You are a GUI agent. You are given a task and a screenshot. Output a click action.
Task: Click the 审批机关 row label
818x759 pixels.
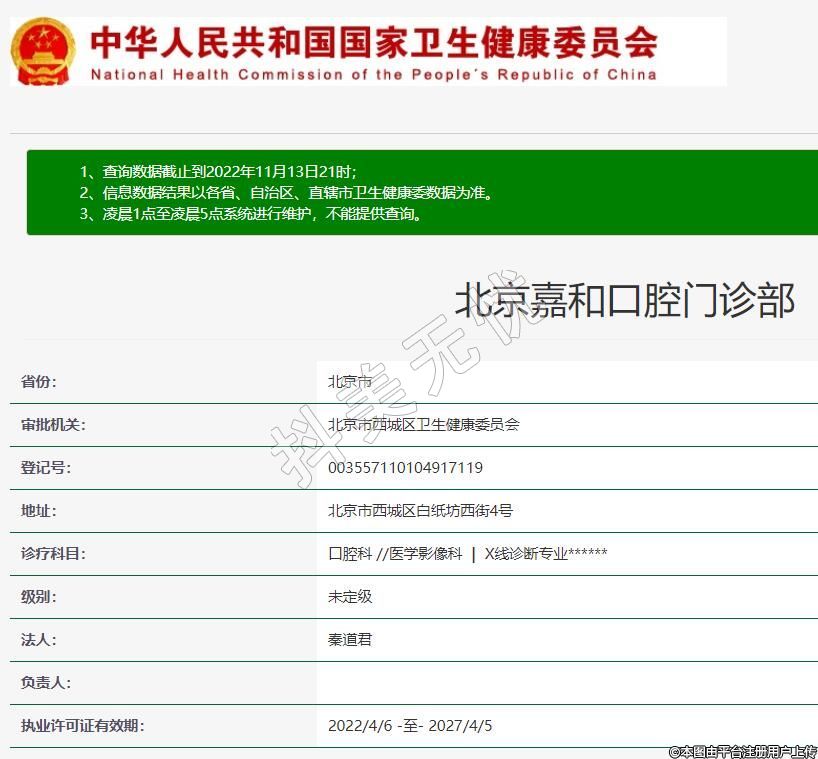point(53,425)
